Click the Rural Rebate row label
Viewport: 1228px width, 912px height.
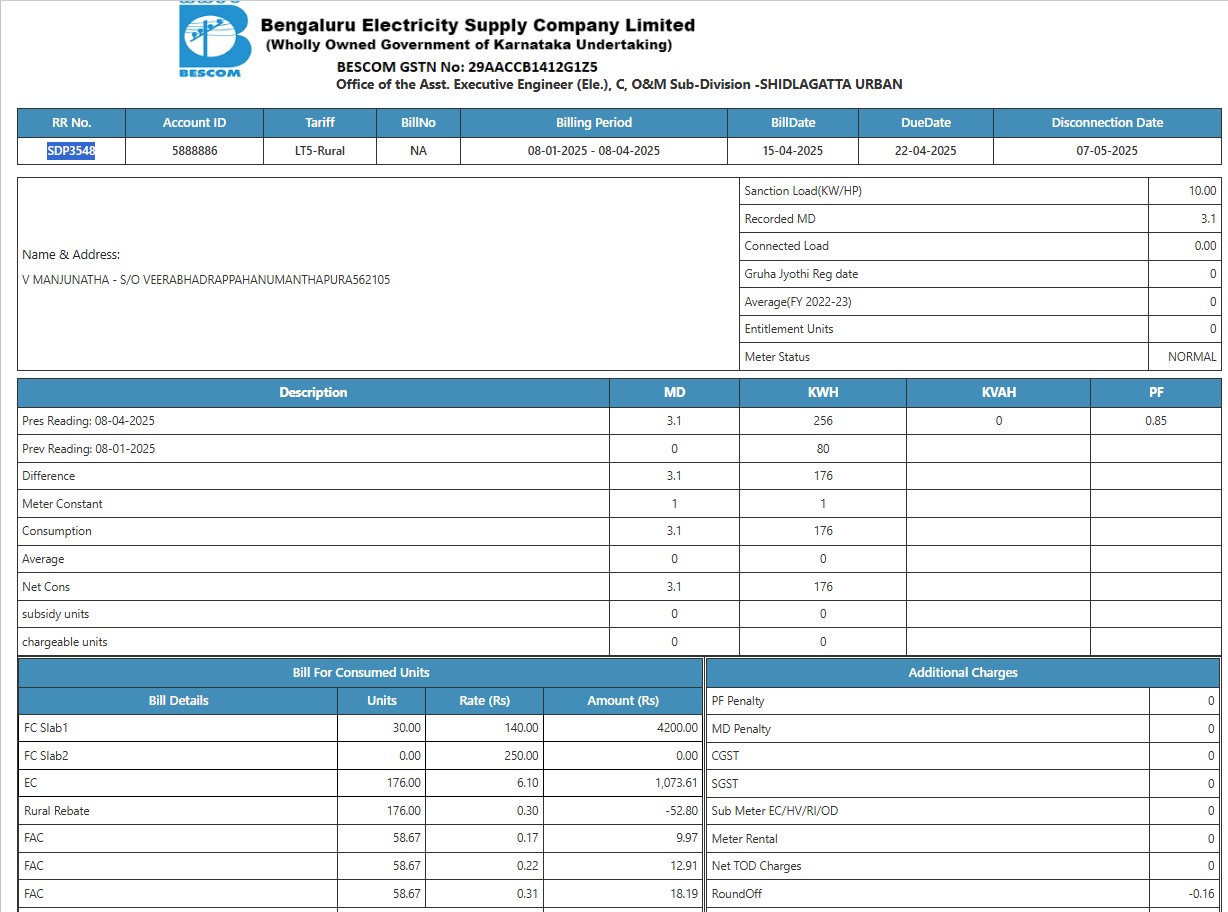click(x=57, y=811)
